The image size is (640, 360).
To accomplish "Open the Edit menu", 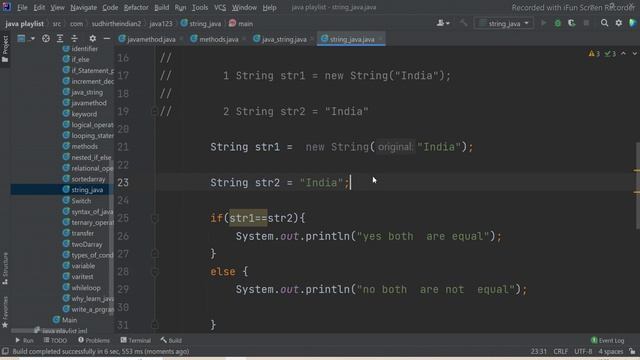I will (39, 7).
